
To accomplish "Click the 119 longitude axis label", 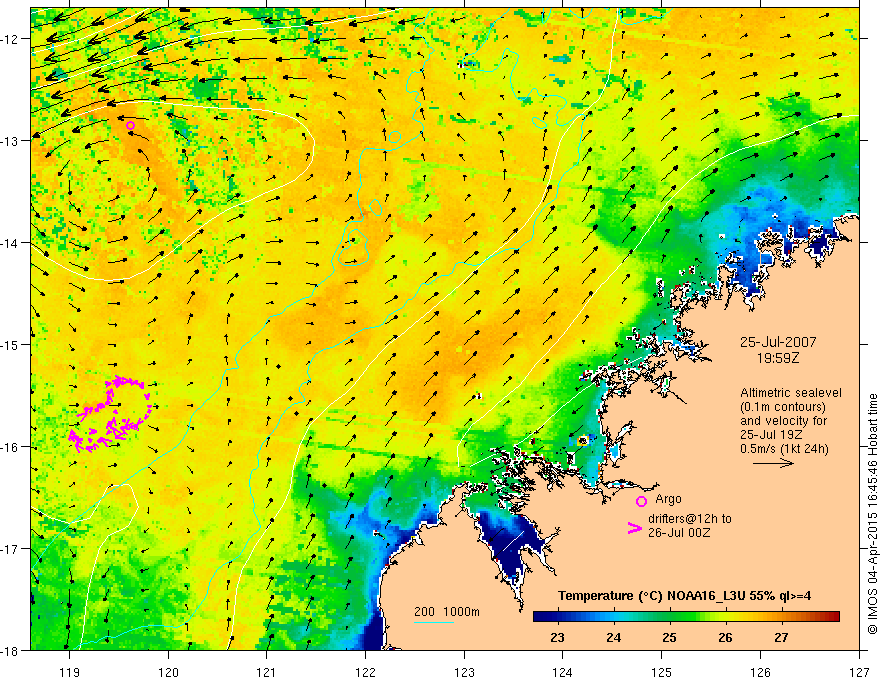I will 69,673.
